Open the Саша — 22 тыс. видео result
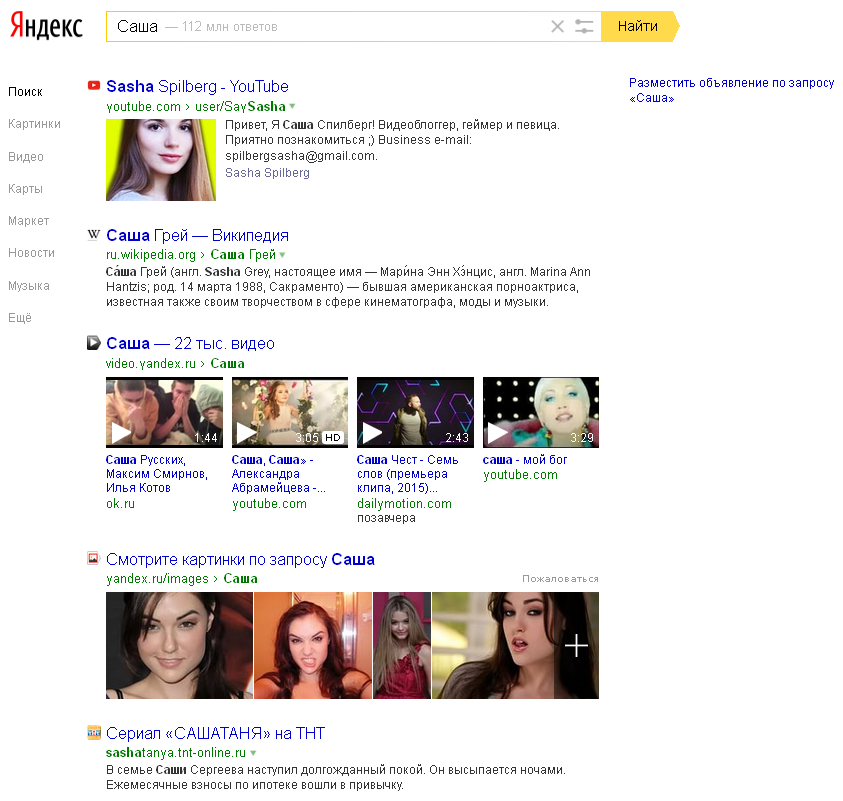The image size is (843, 801). click(x=190, y=344)
